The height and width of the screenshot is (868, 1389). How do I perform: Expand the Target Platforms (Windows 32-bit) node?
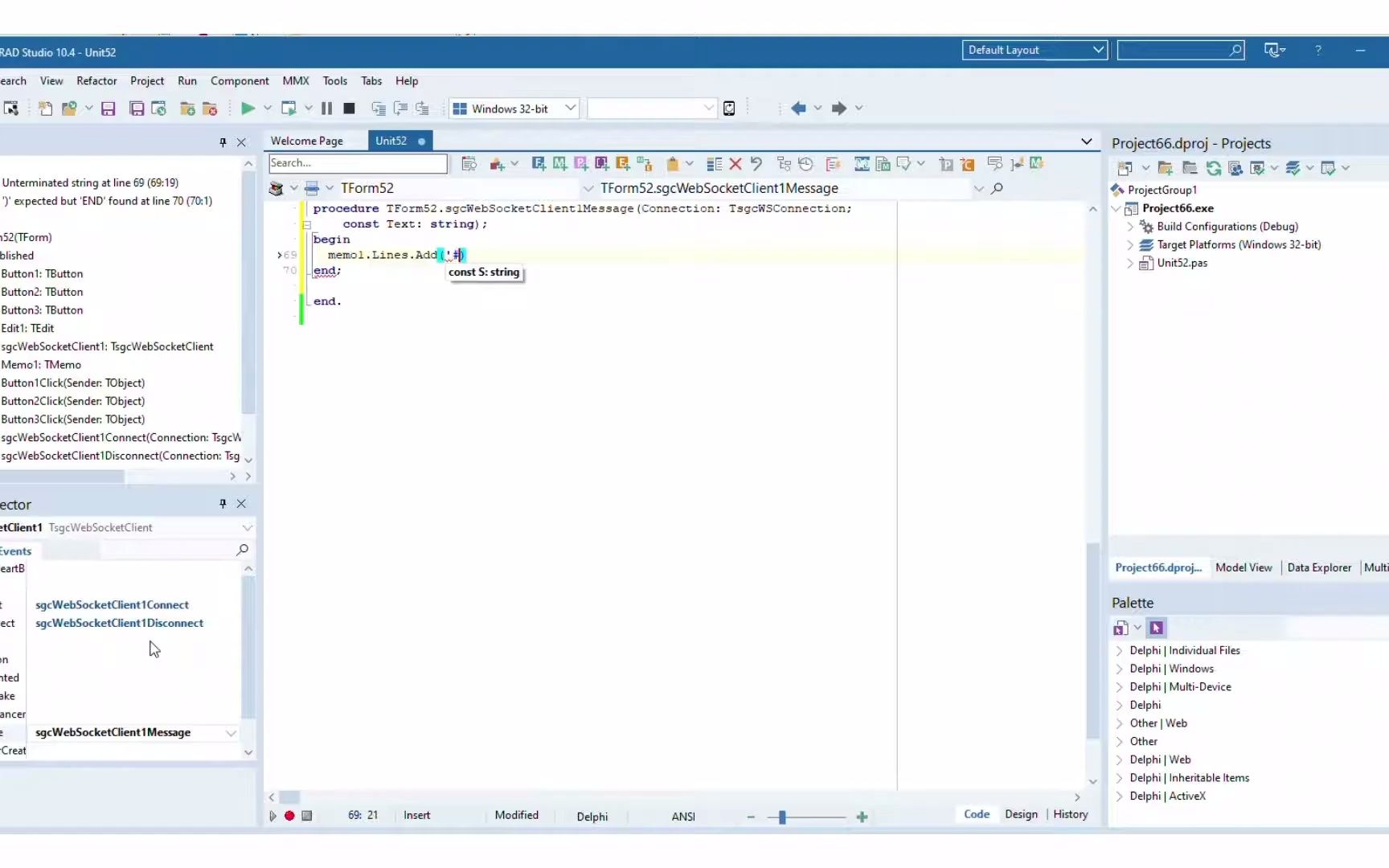tap(1130, 245)
